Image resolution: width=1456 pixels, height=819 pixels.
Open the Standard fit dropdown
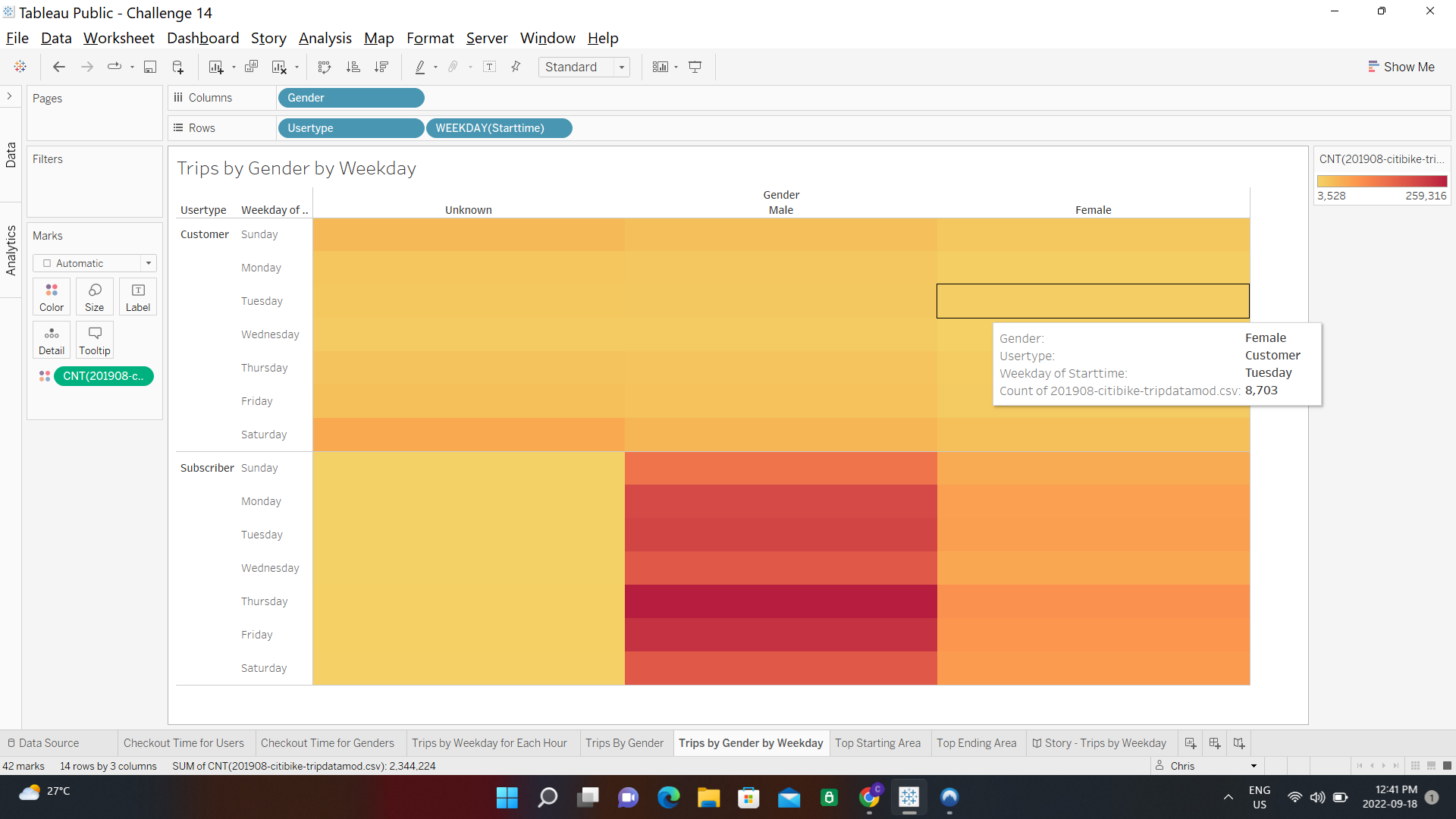pos(621,67)
